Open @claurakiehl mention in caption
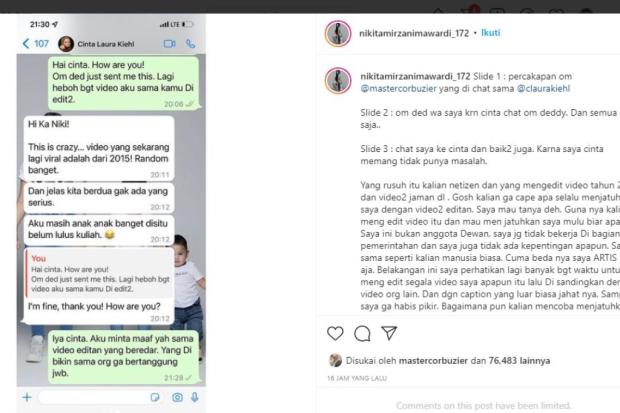The image size is (620, 413). point(543,89)
